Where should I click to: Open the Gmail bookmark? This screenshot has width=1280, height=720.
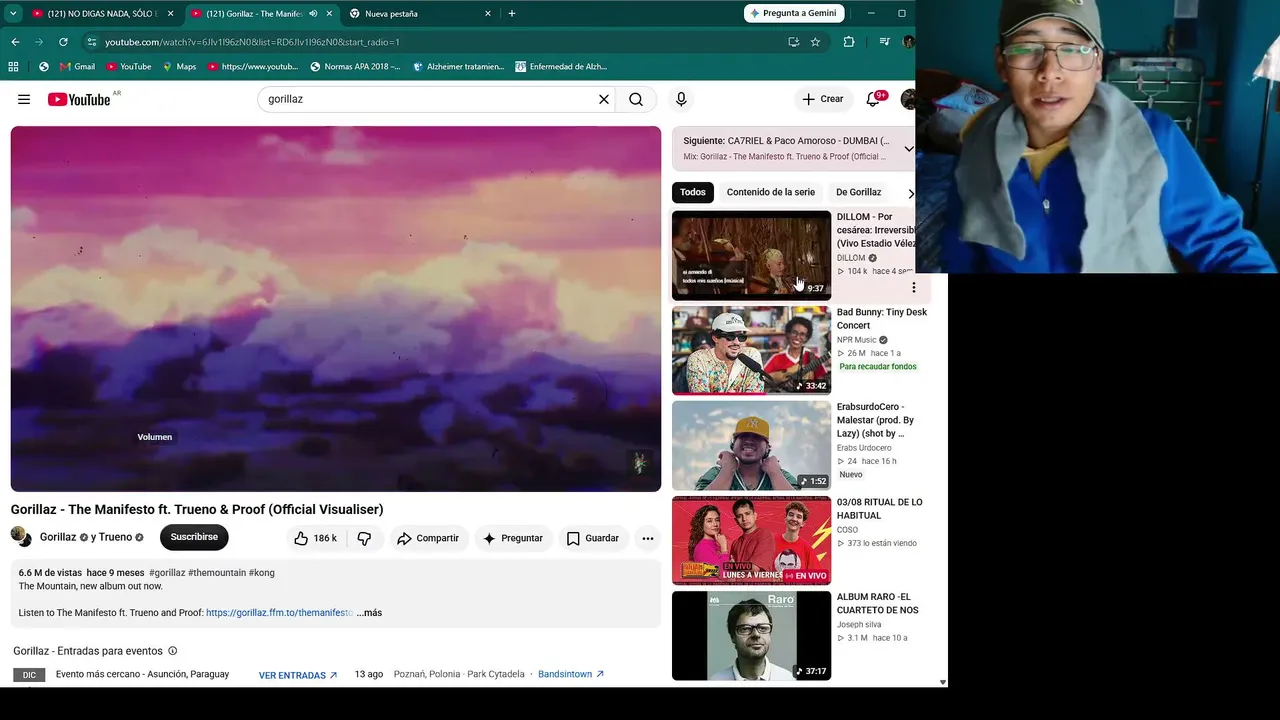tap(77, 67)
